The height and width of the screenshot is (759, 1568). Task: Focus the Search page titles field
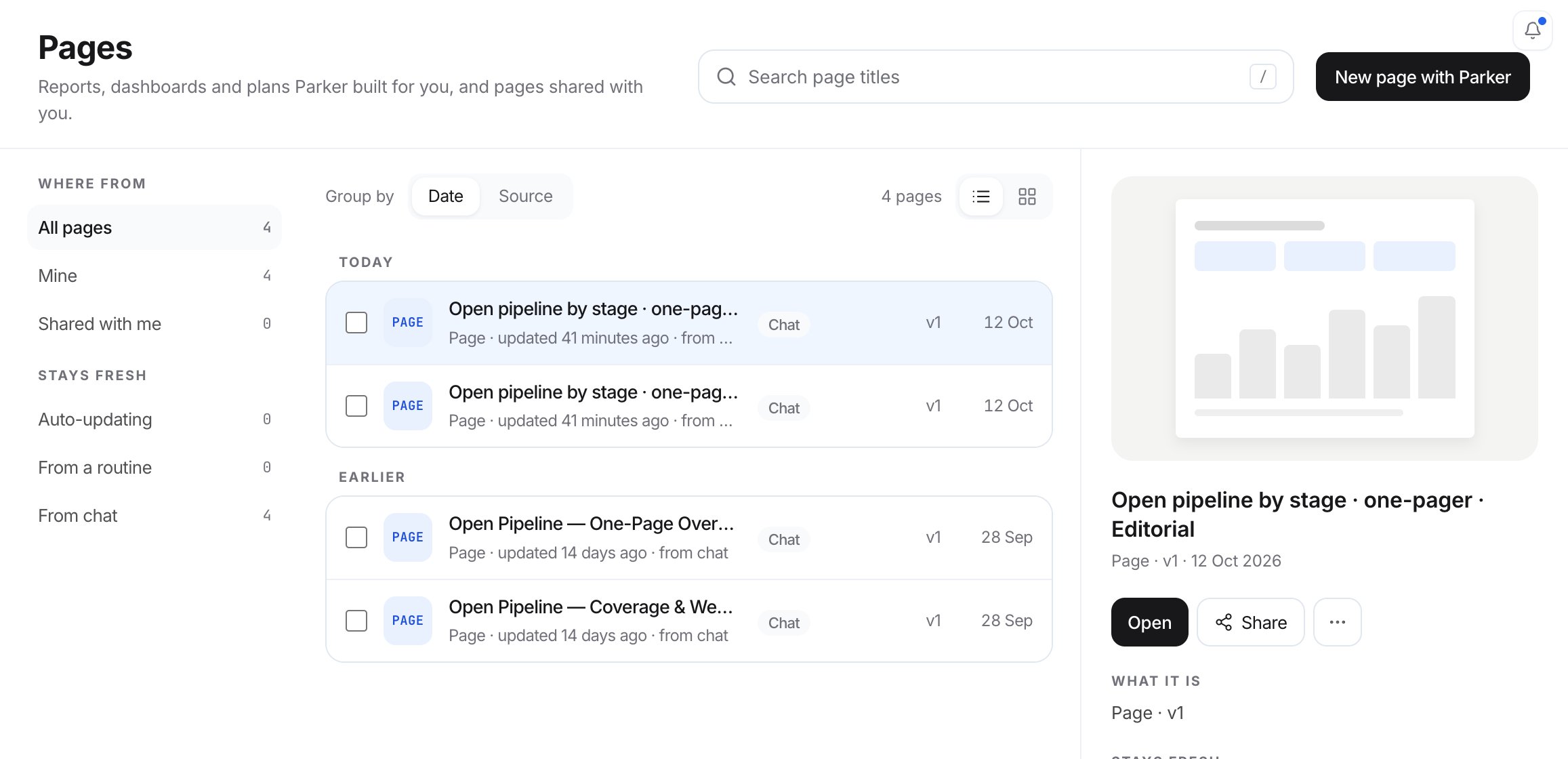[x=995, y=77]
